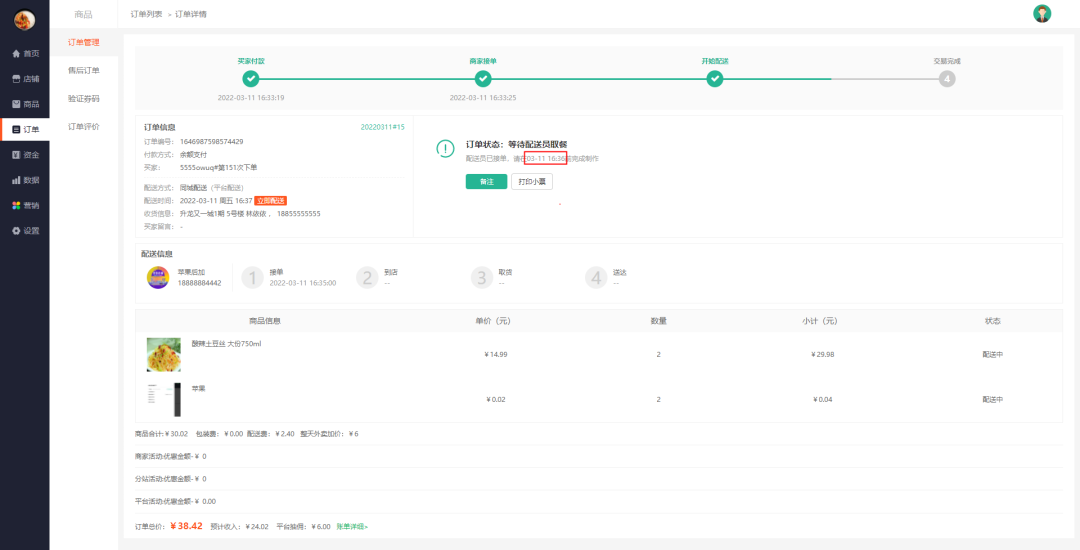This screenshot has width=1080, height=550.
Task: Open 营销 marketing section in sidebar
Action: (x=25, y=205)
